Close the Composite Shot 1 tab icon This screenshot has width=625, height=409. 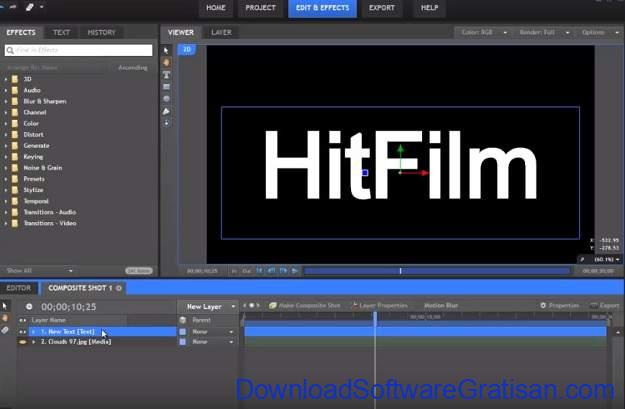coord(119,288)
